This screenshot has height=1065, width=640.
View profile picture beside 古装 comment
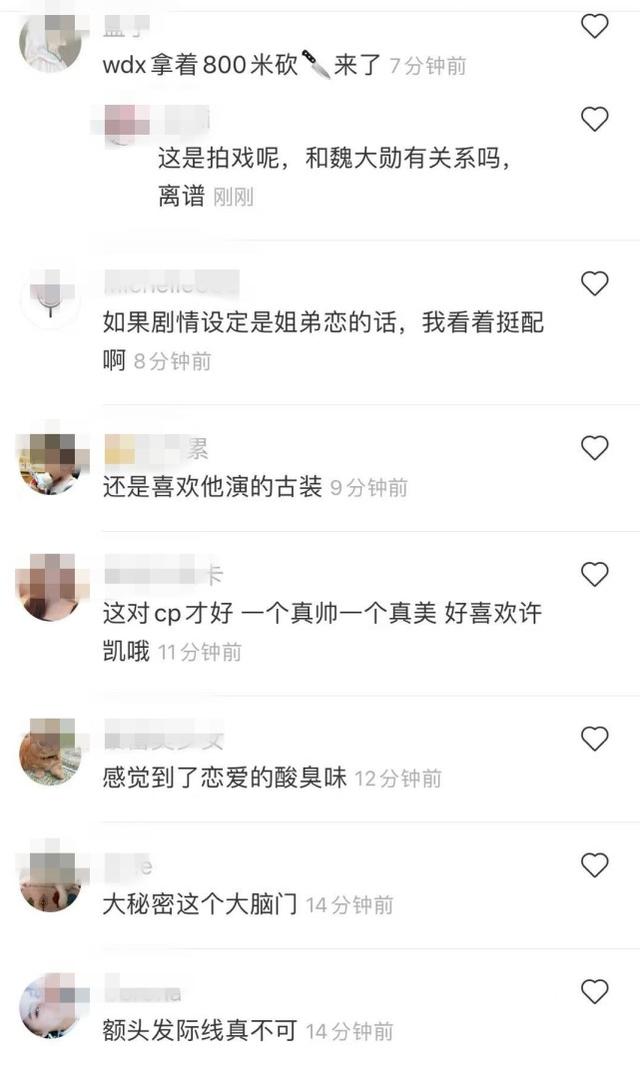coord(51,462)
